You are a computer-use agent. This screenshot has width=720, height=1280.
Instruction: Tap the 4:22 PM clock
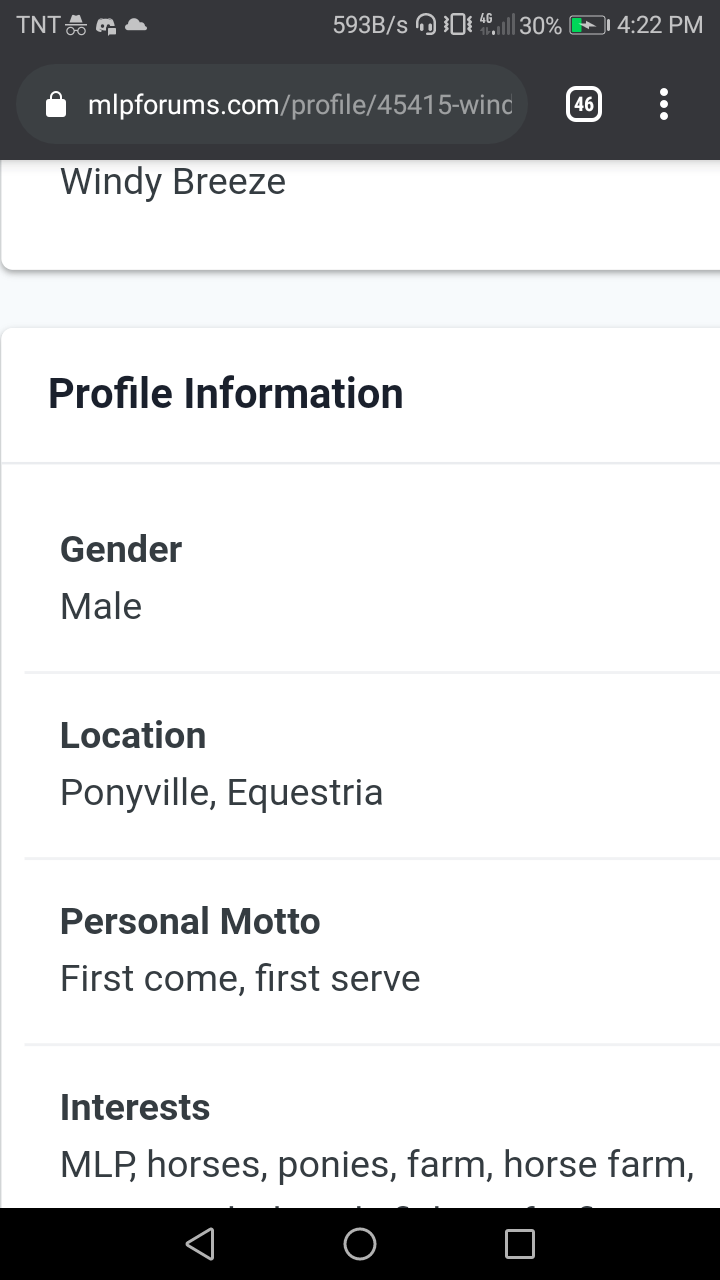[x=660, y=26]
